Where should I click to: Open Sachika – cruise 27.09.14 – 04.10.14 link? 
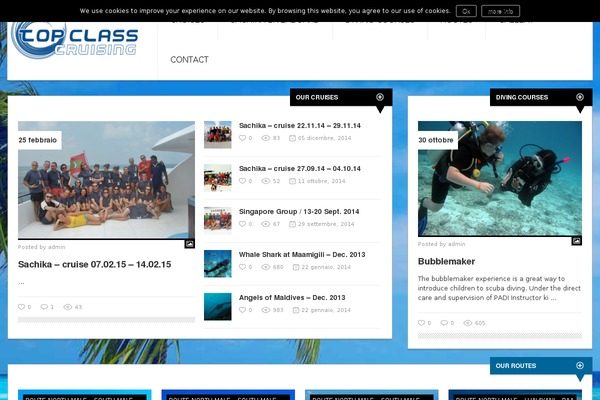pyautogui.click(x=300, y=169)
